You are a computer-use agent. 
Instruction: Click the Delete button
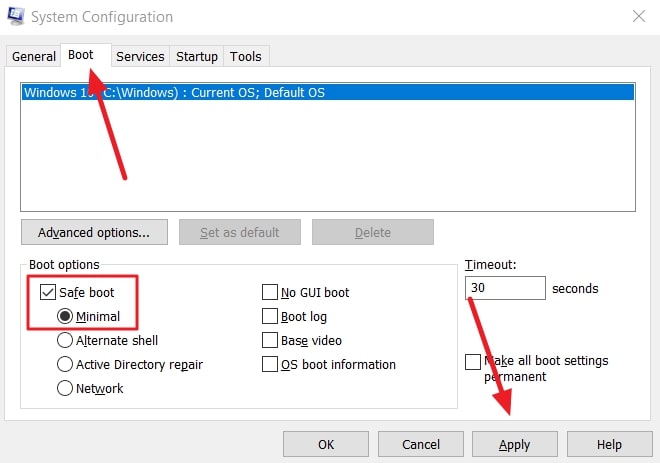tap(373, 232)
